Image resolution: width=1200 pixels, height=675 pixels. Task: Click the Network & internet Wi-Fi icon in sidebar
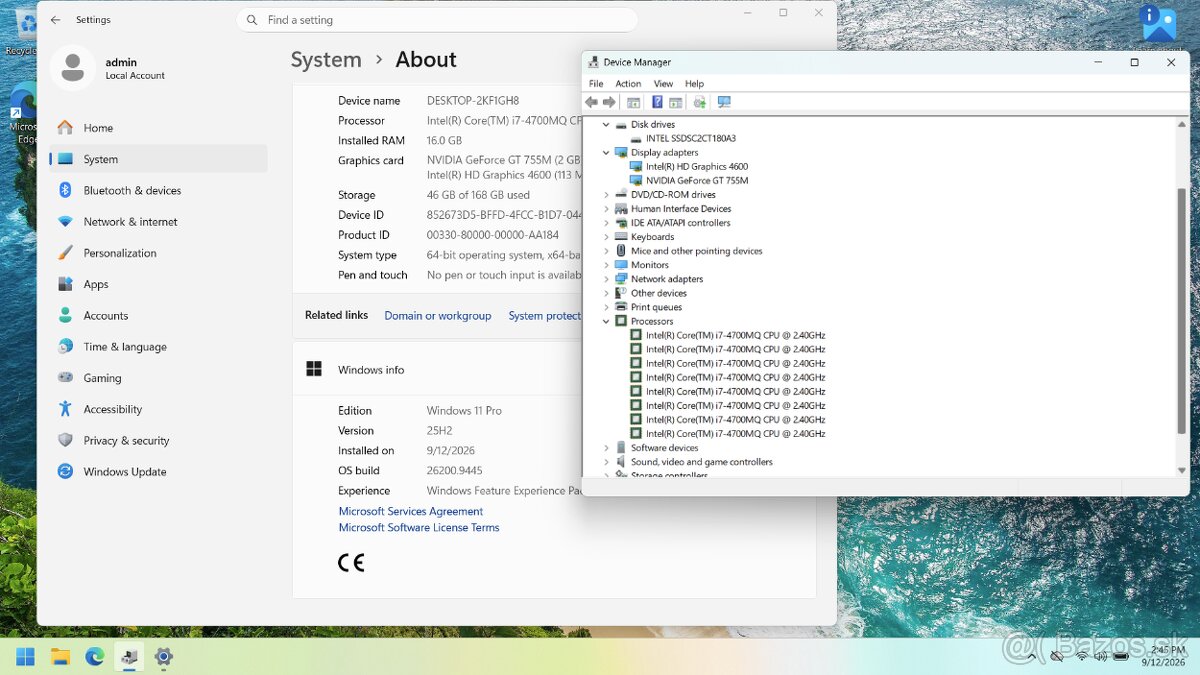[x=65, y=222]
